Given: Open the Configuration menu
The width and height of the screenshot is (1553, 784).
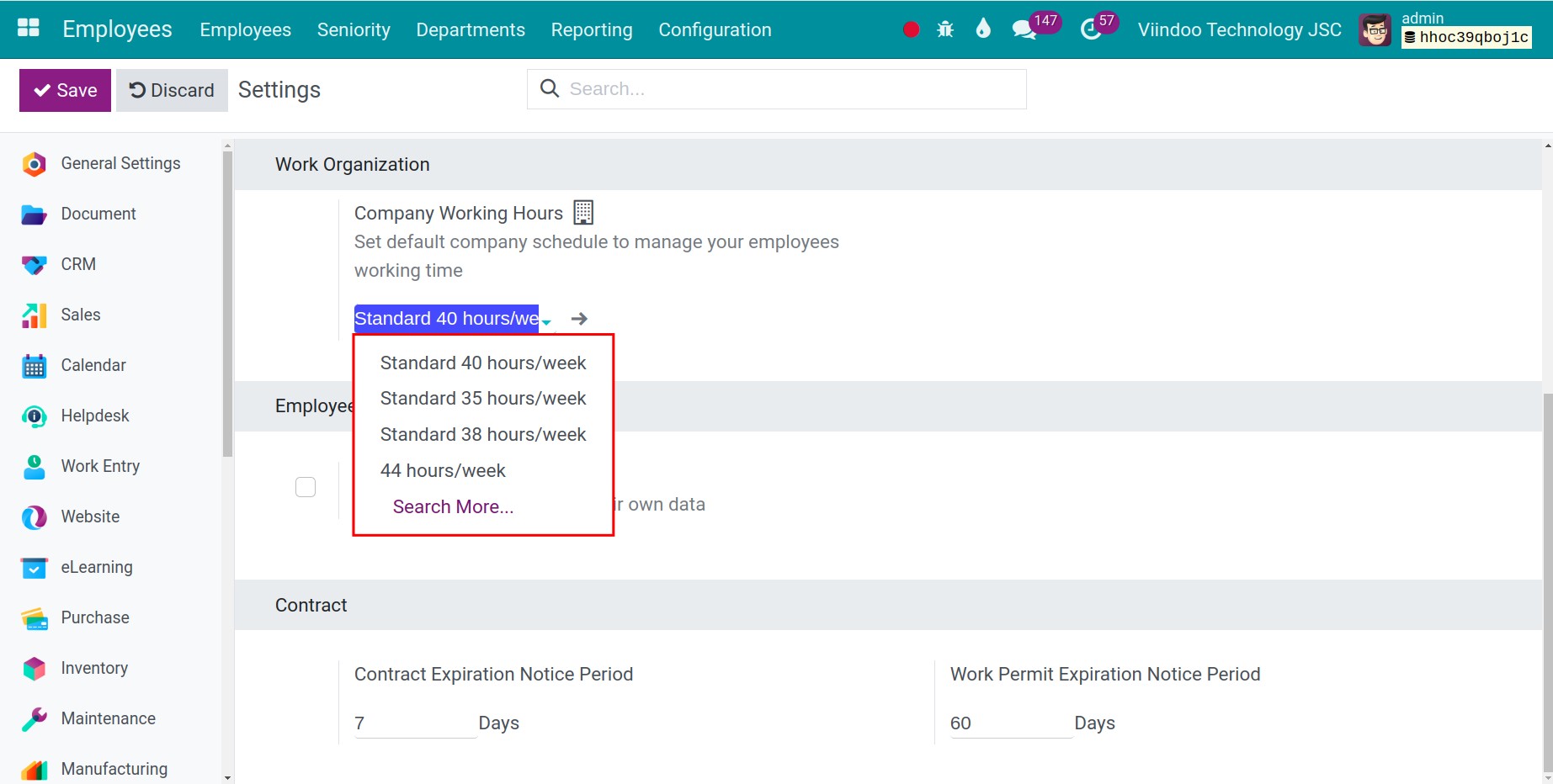Looking at the screenshot, I should [x=715, y=29].
